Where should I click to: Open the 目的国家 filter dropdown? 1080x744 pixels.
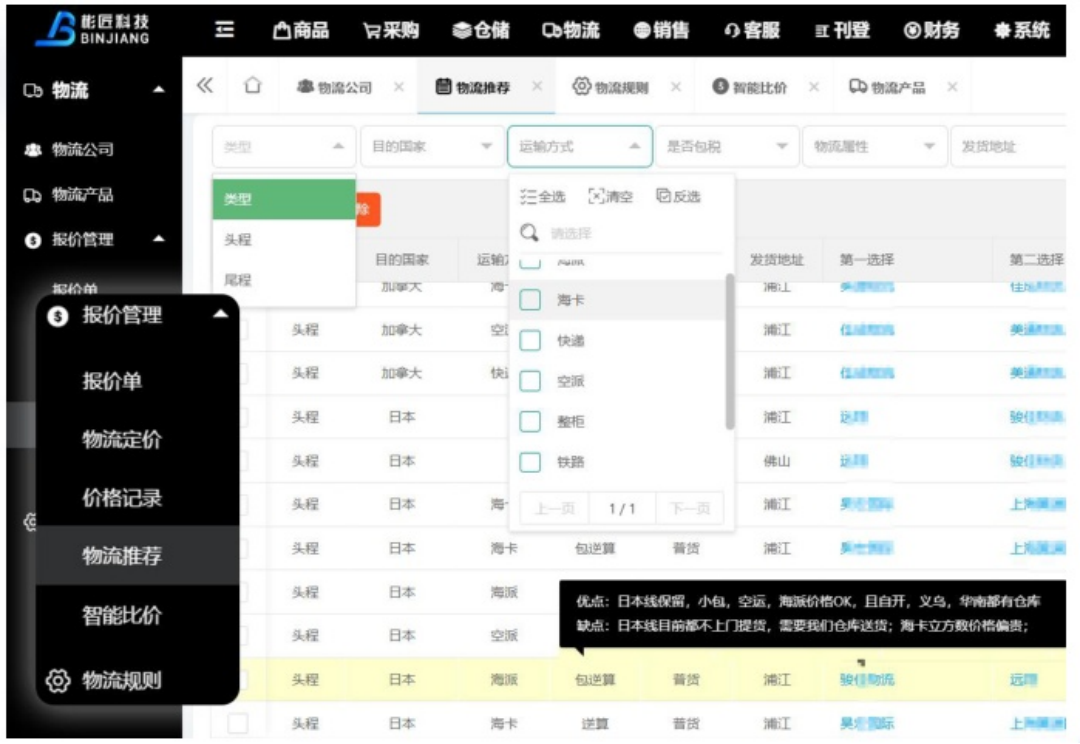tap(432, 146)
